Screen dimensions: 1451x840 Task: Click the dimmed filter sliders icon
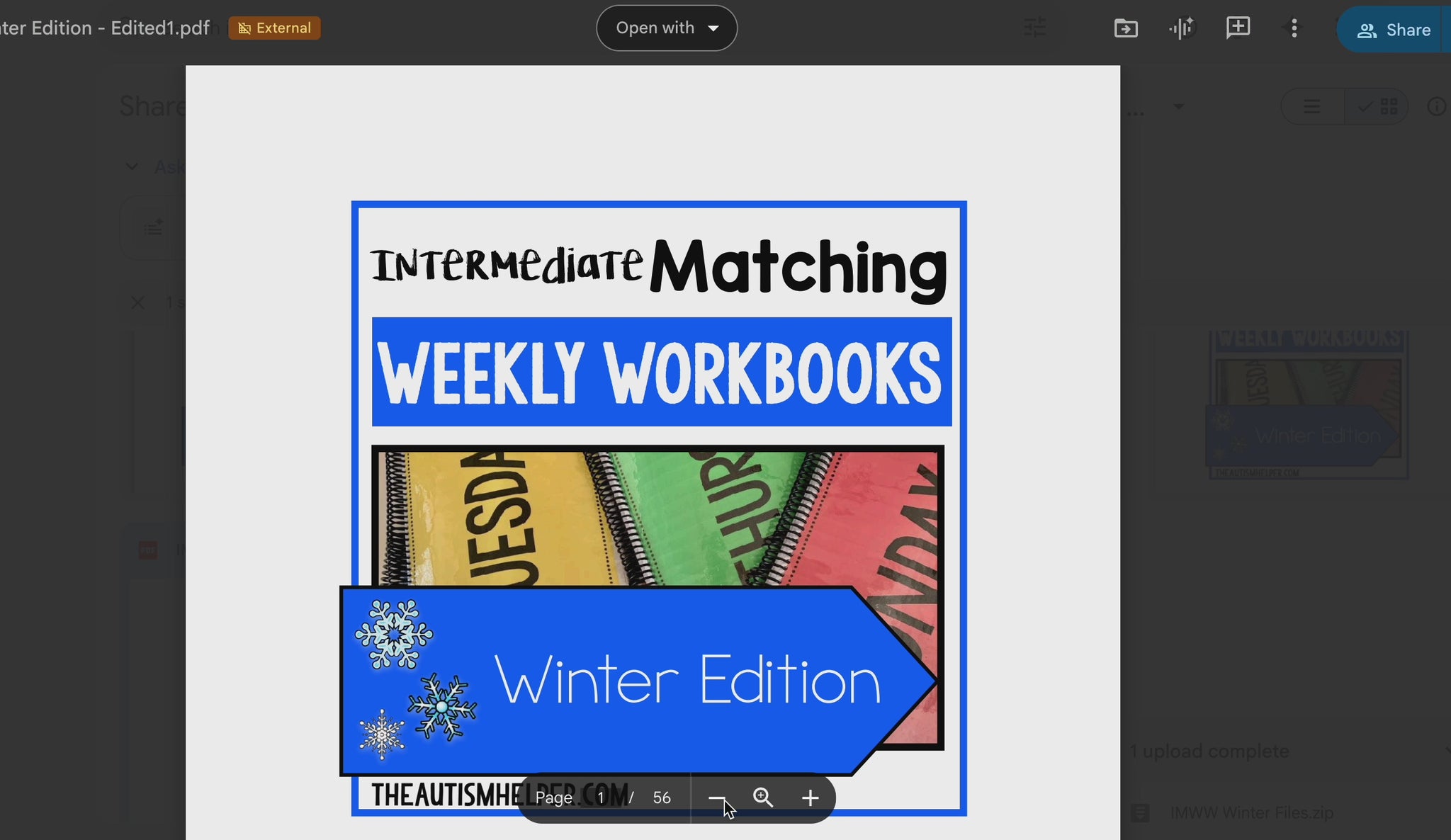[1035, 28]
